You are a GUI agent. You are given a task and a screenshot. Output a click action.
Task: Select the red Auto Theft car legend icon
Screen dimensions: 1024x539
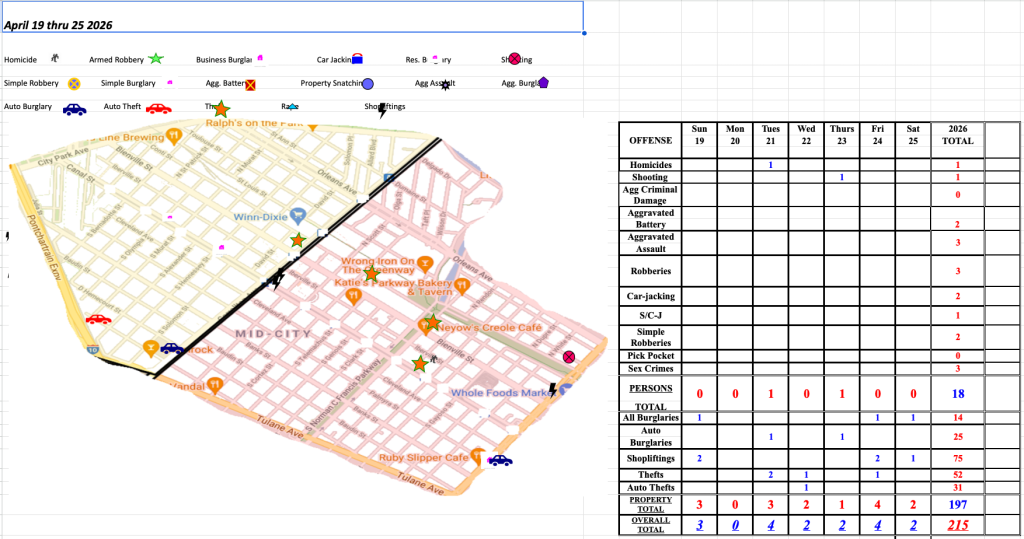[x=158, y=108]
